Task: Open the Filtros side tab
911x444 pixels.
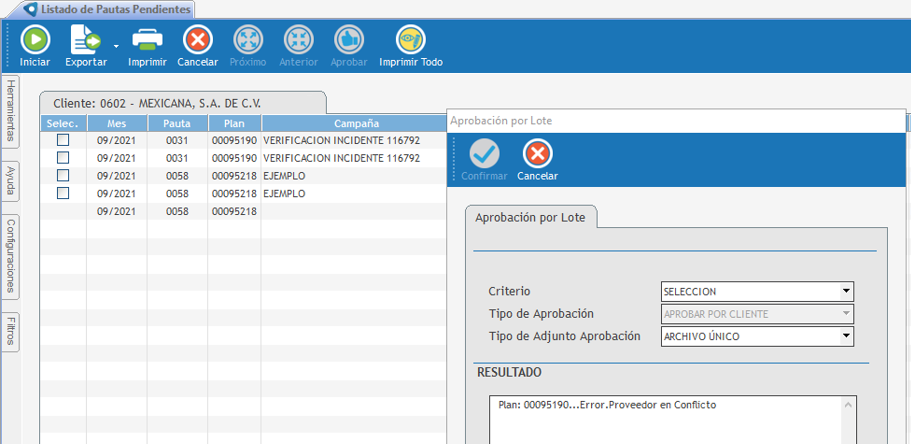Action: pyautogui.click(x=10, y=330)
